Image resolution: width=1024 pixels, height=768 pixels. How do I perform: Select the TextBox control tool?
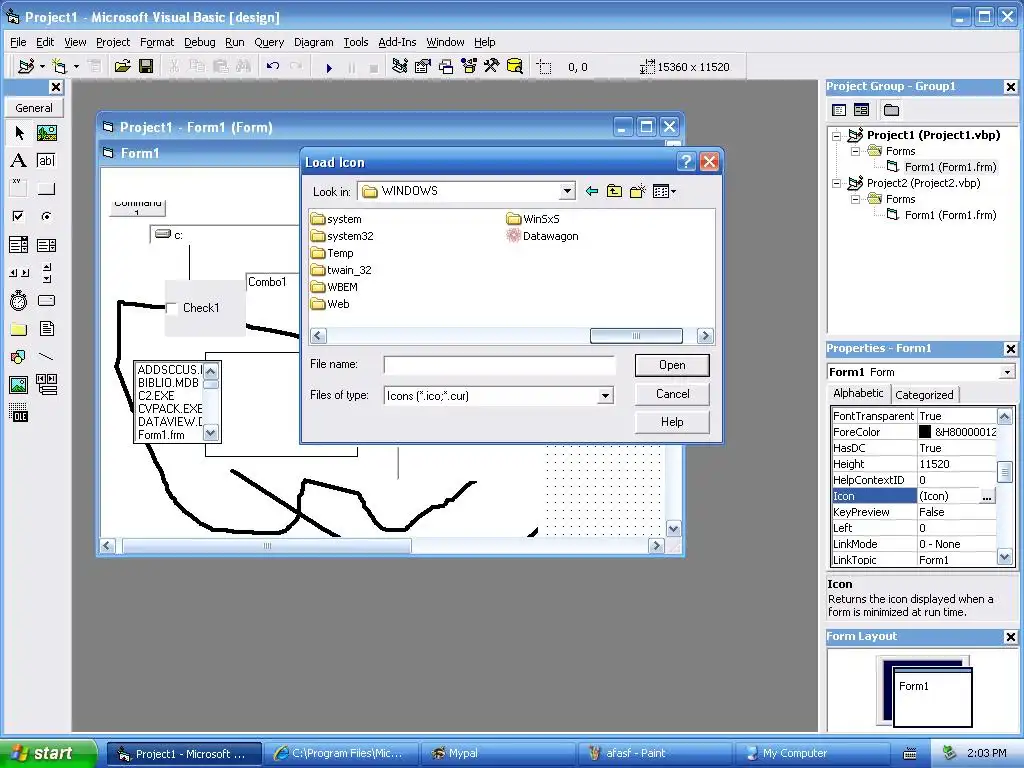click(46, 161)
